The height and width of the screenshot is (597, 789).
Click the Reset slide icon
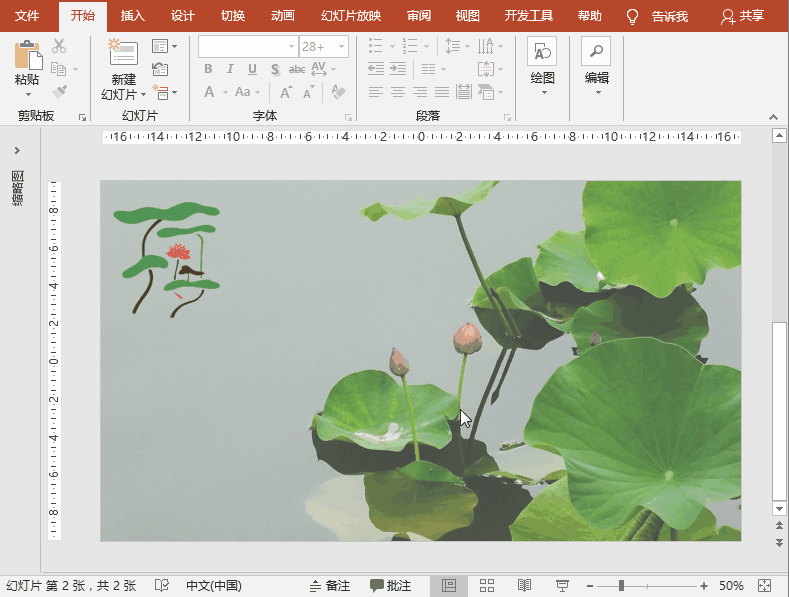coord(160,69)
